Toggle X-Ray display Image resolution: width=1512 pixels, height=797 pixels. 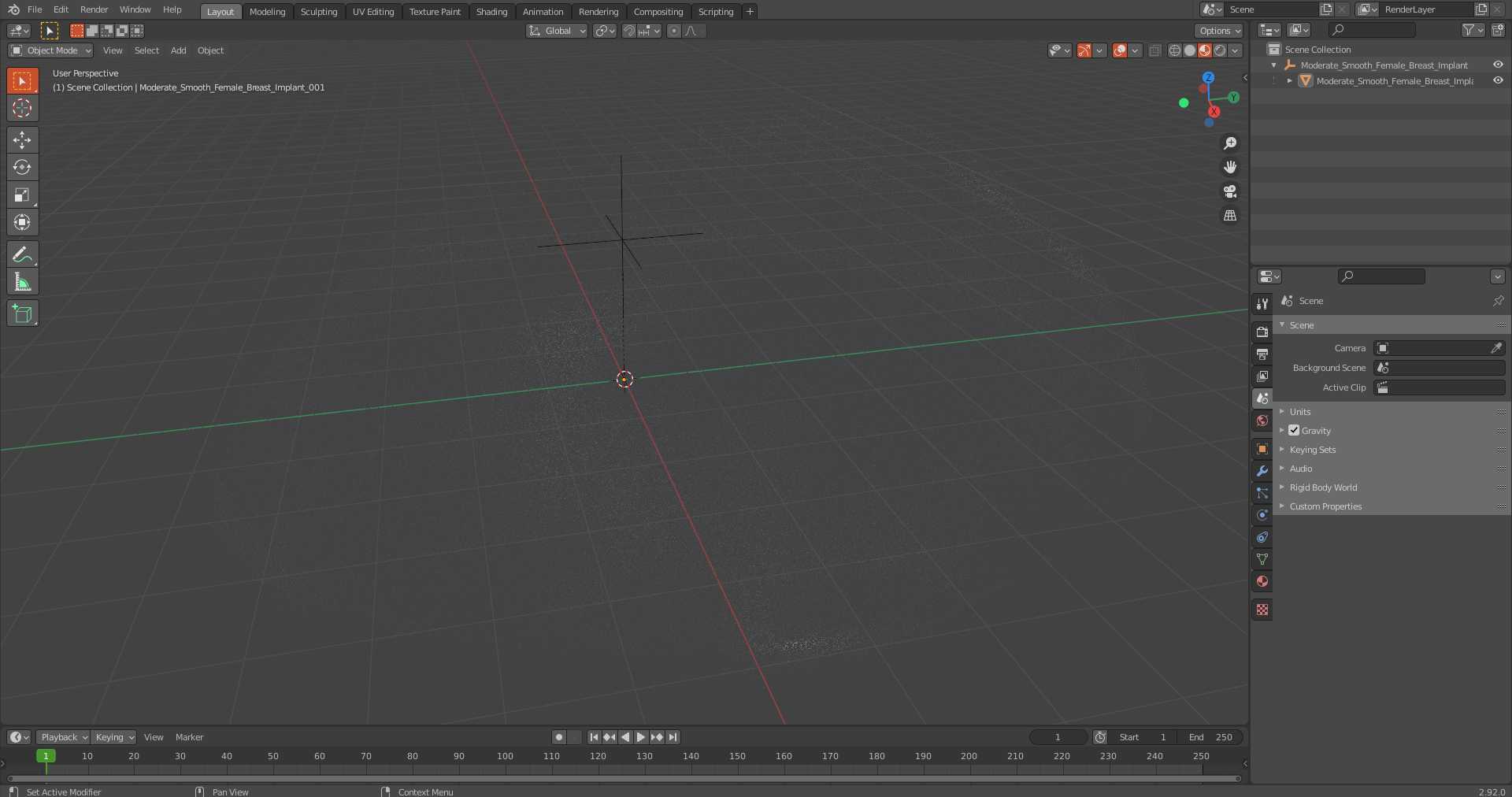point(1154,50)
